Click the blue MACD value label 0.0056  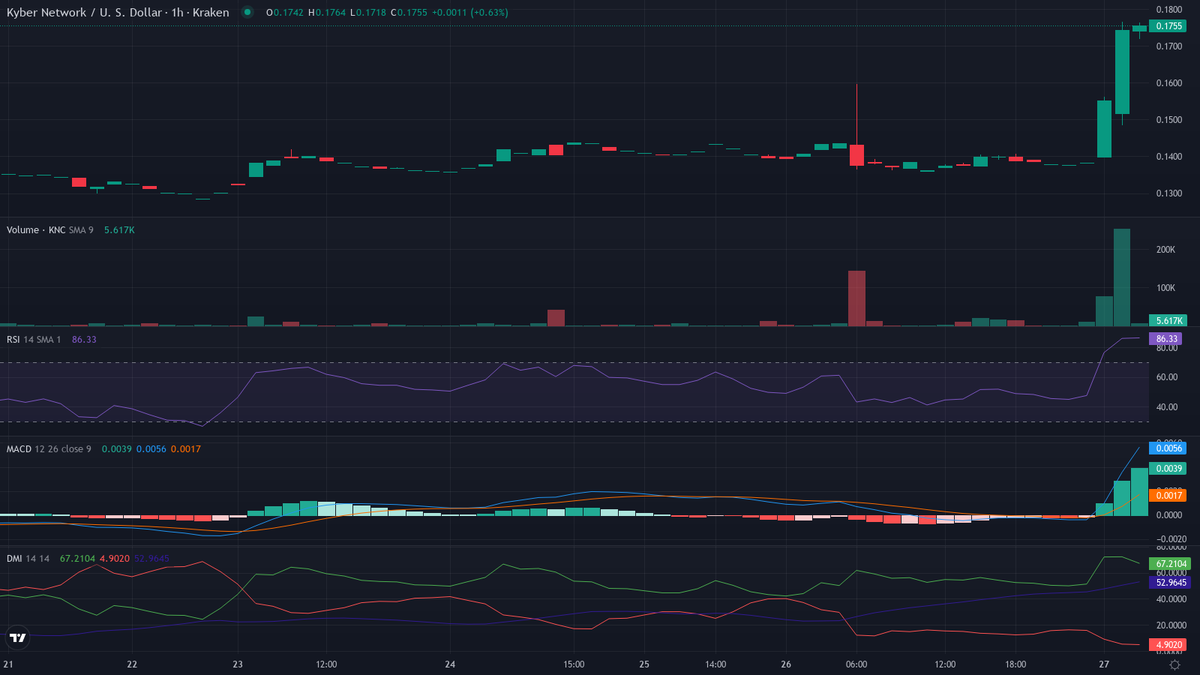click(x=1166, y=450)
